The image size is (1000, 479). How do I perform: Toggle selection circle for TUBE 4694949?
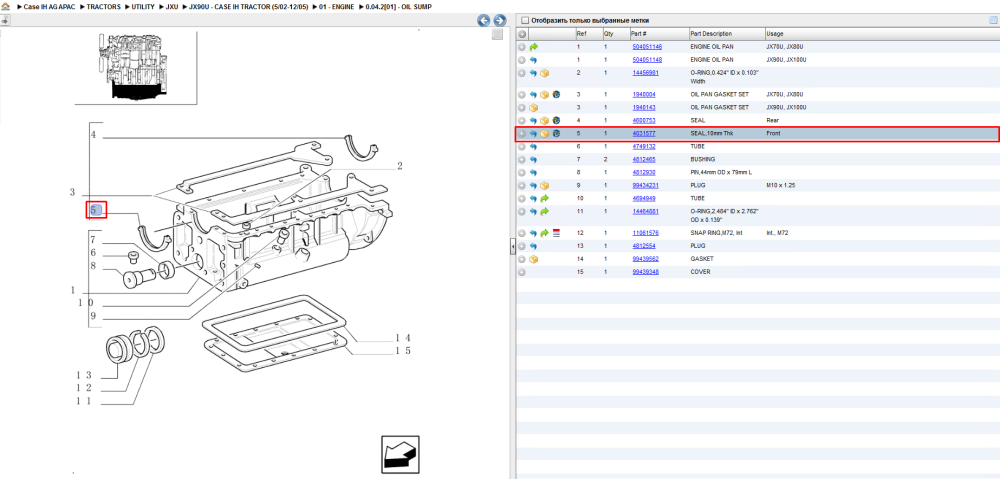click(x=522, y=199)
